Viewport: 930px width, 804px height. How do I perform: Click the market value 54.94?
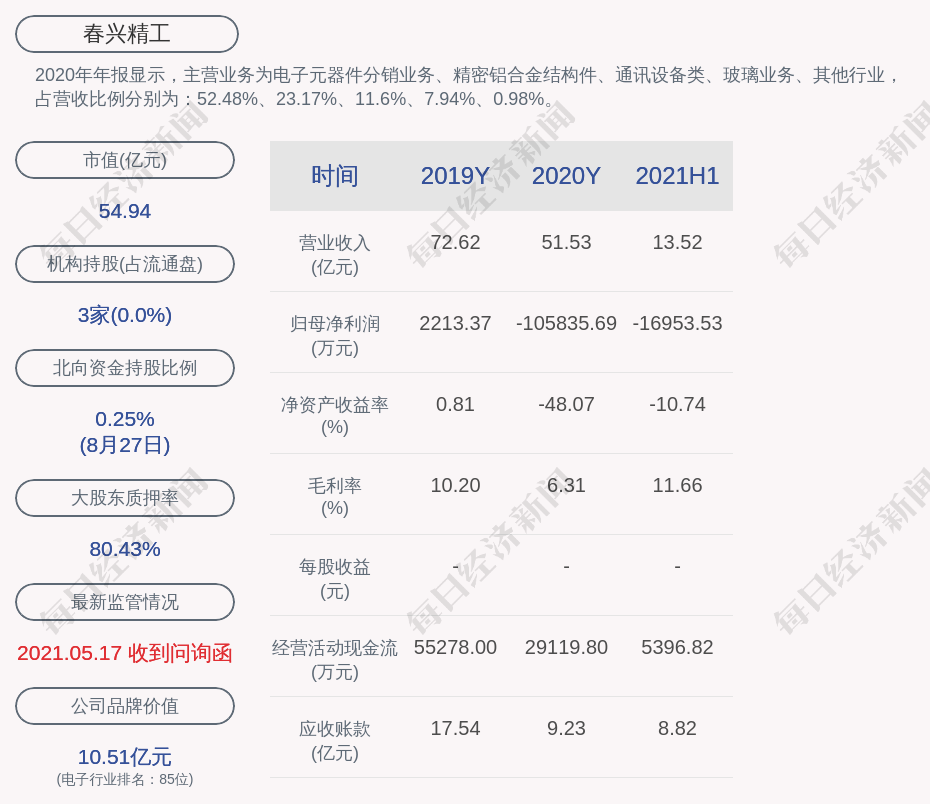coord(125,211)
